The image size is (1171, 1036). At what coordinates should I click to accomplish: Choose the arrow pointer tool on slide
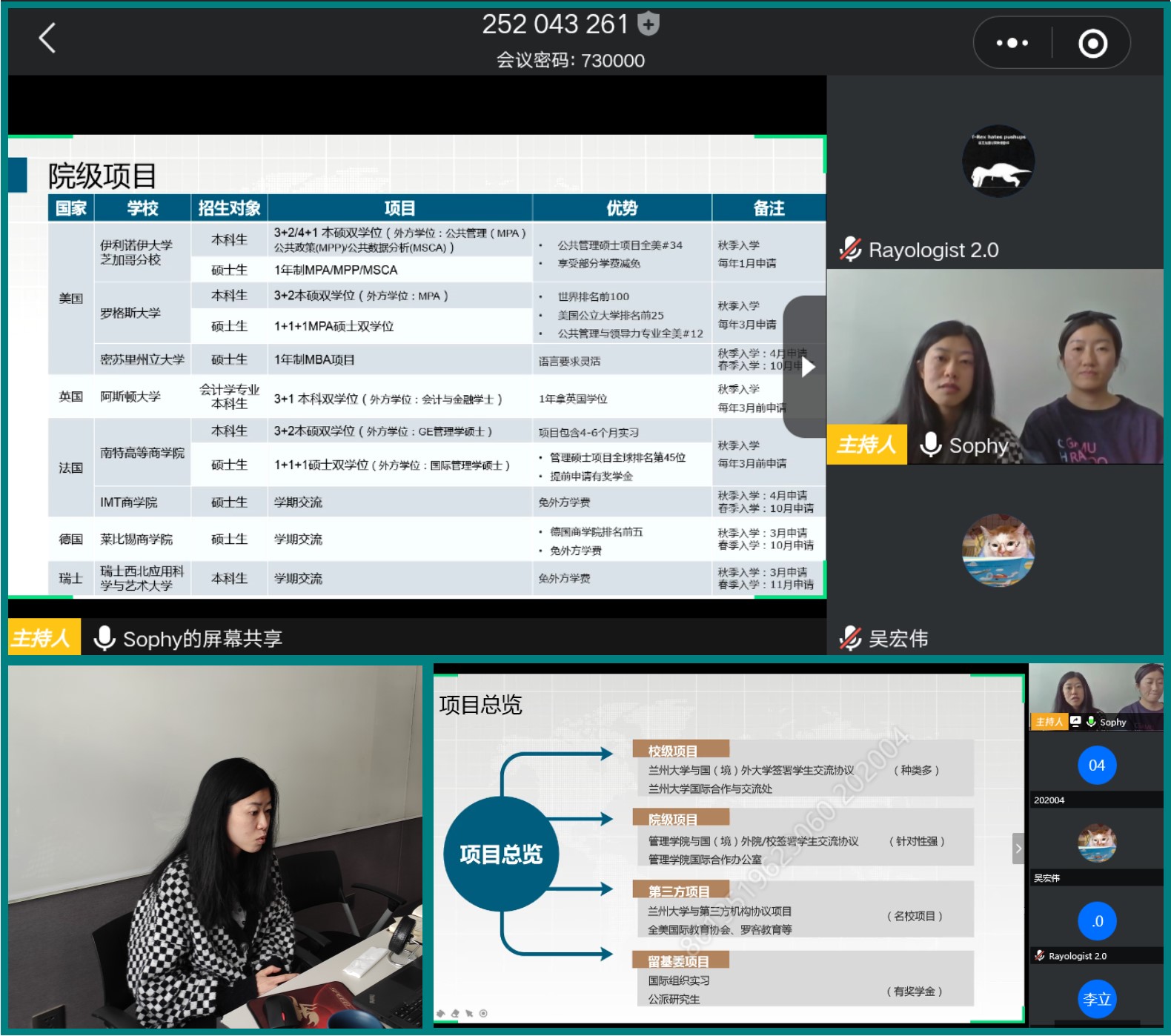[469, 1013]
